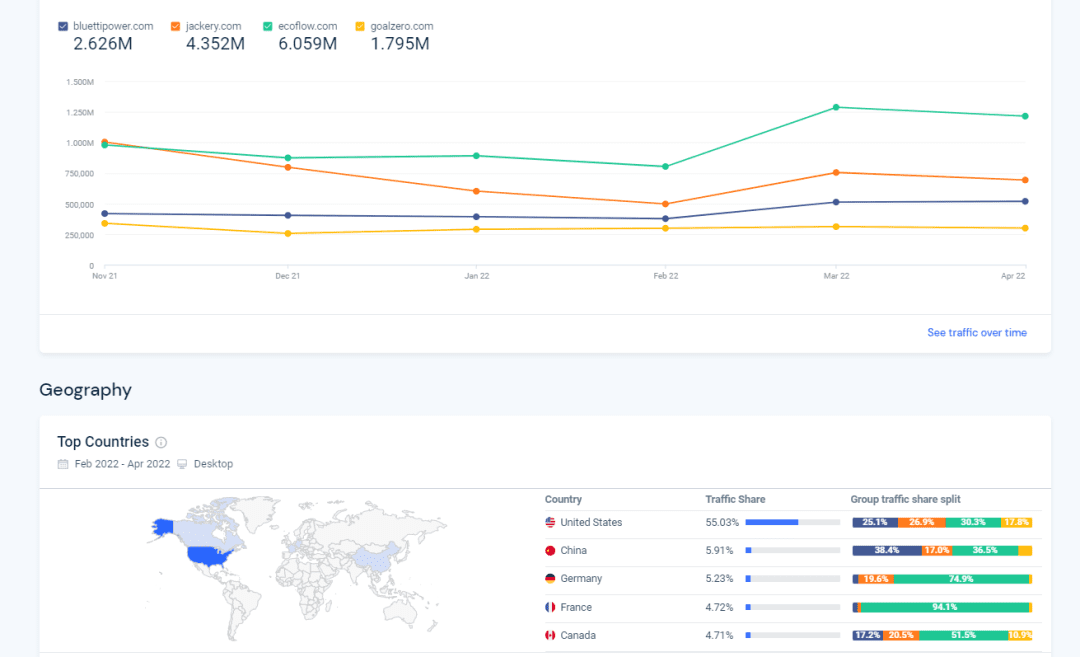Click the bluettipower Mar 22 data point
Image resolution: width=1080 pixels, height=657 pixels.
pos(836,202)
